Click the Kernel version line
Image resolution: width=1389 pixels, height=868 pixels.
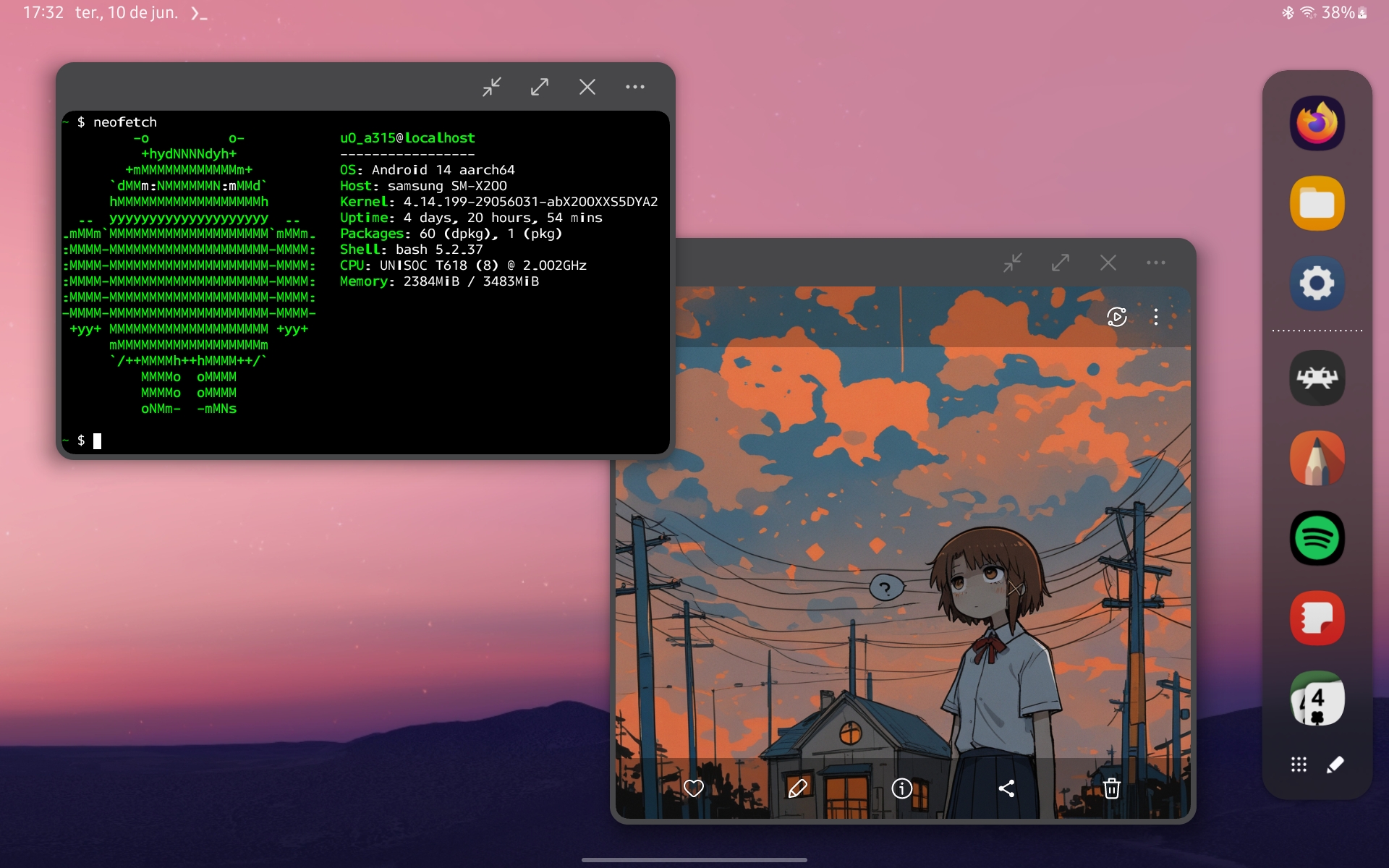coord(498,202)
